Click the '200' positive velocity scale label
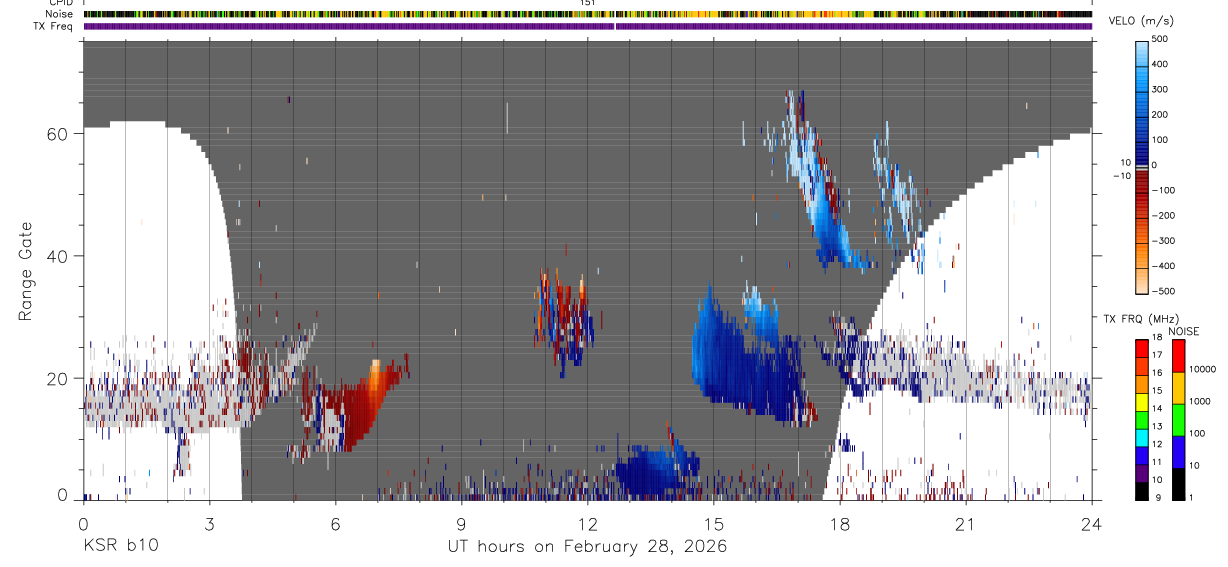The height and width of the screenshot is (567, 1228). pyautogui.click(x=1161, y=115)
